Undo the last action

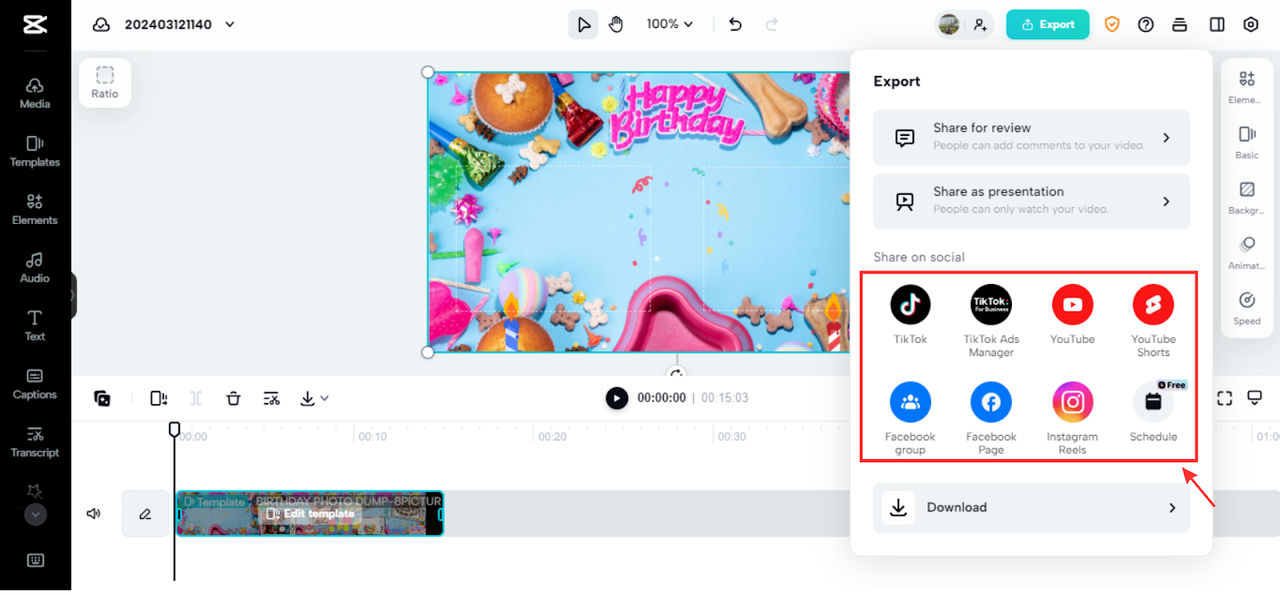coord(736,25)
